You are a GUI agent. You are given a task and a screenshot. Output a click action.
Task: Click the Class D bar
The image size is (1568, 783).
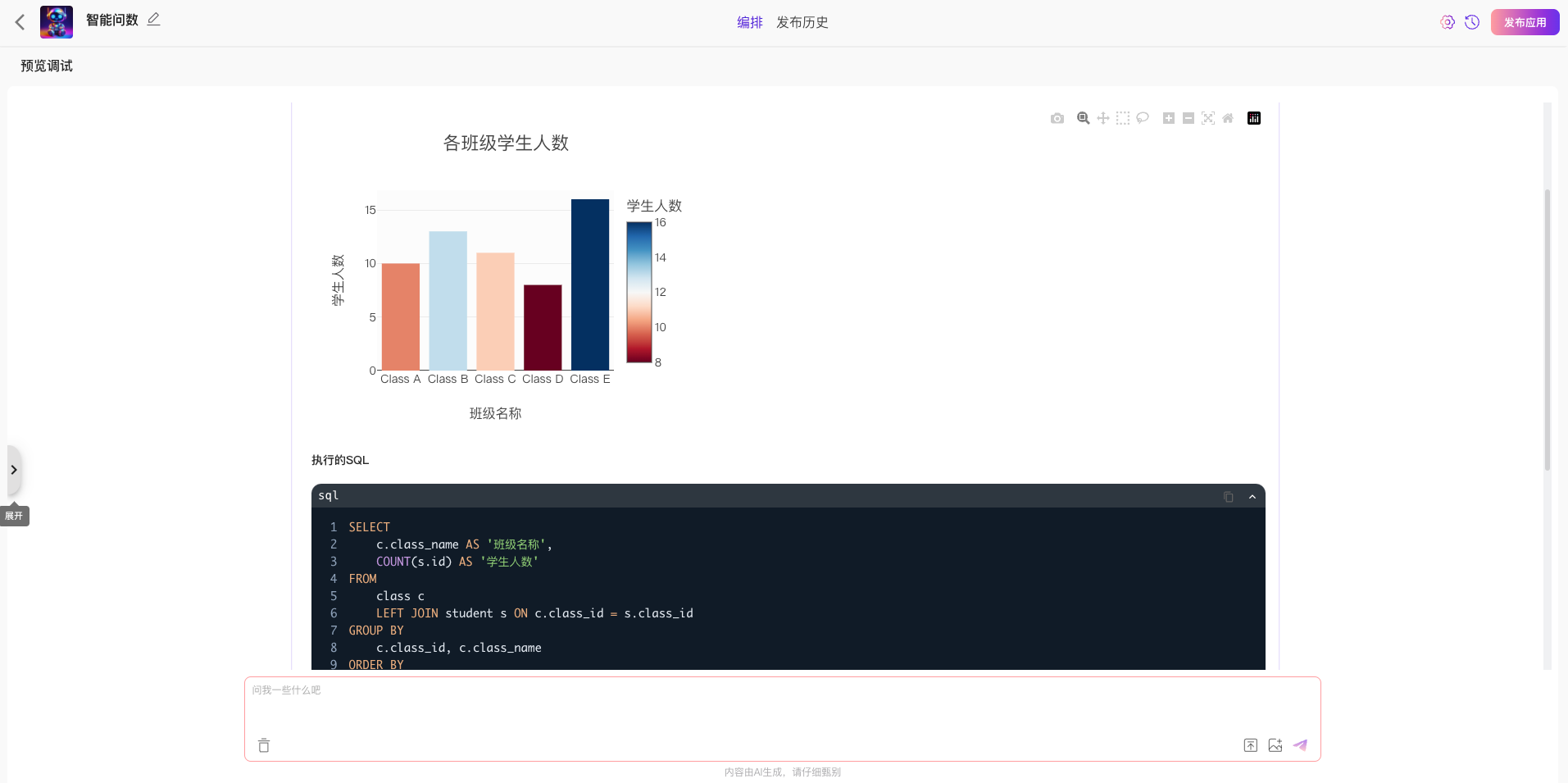pyautogui.click(x=543, y=327)
